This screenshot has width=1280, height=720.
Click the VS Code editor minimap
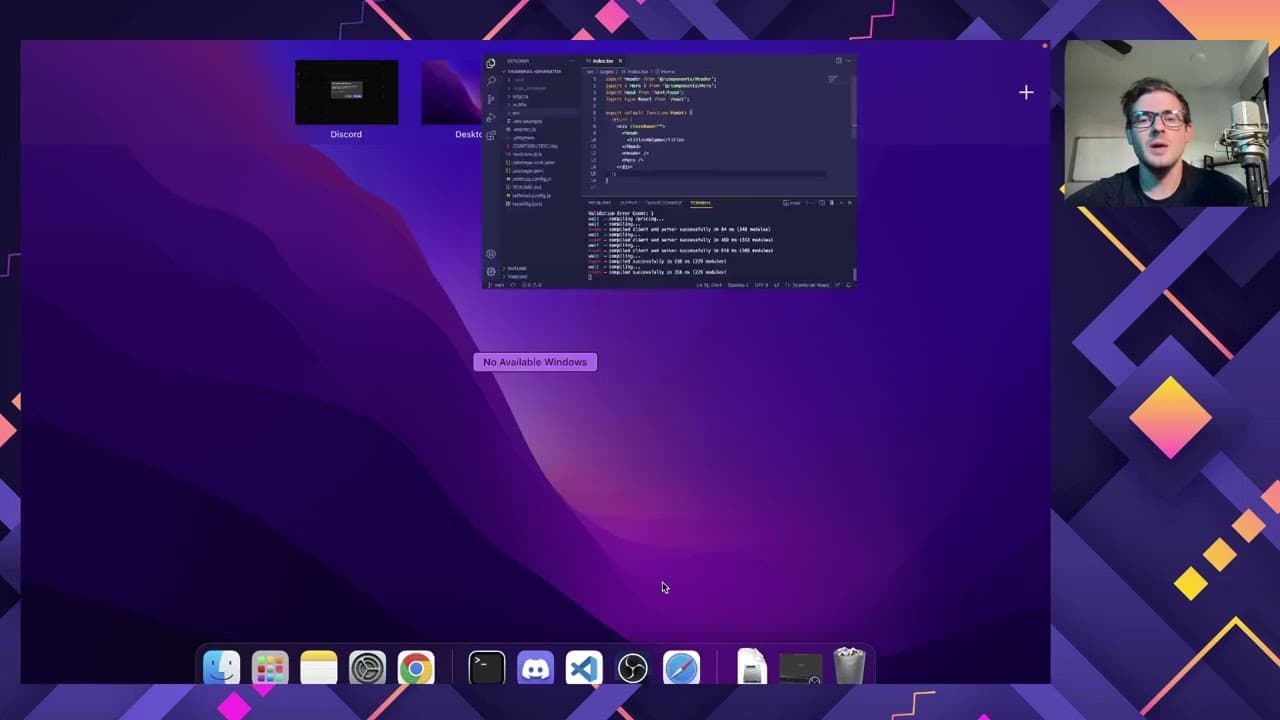click(833, 80)
